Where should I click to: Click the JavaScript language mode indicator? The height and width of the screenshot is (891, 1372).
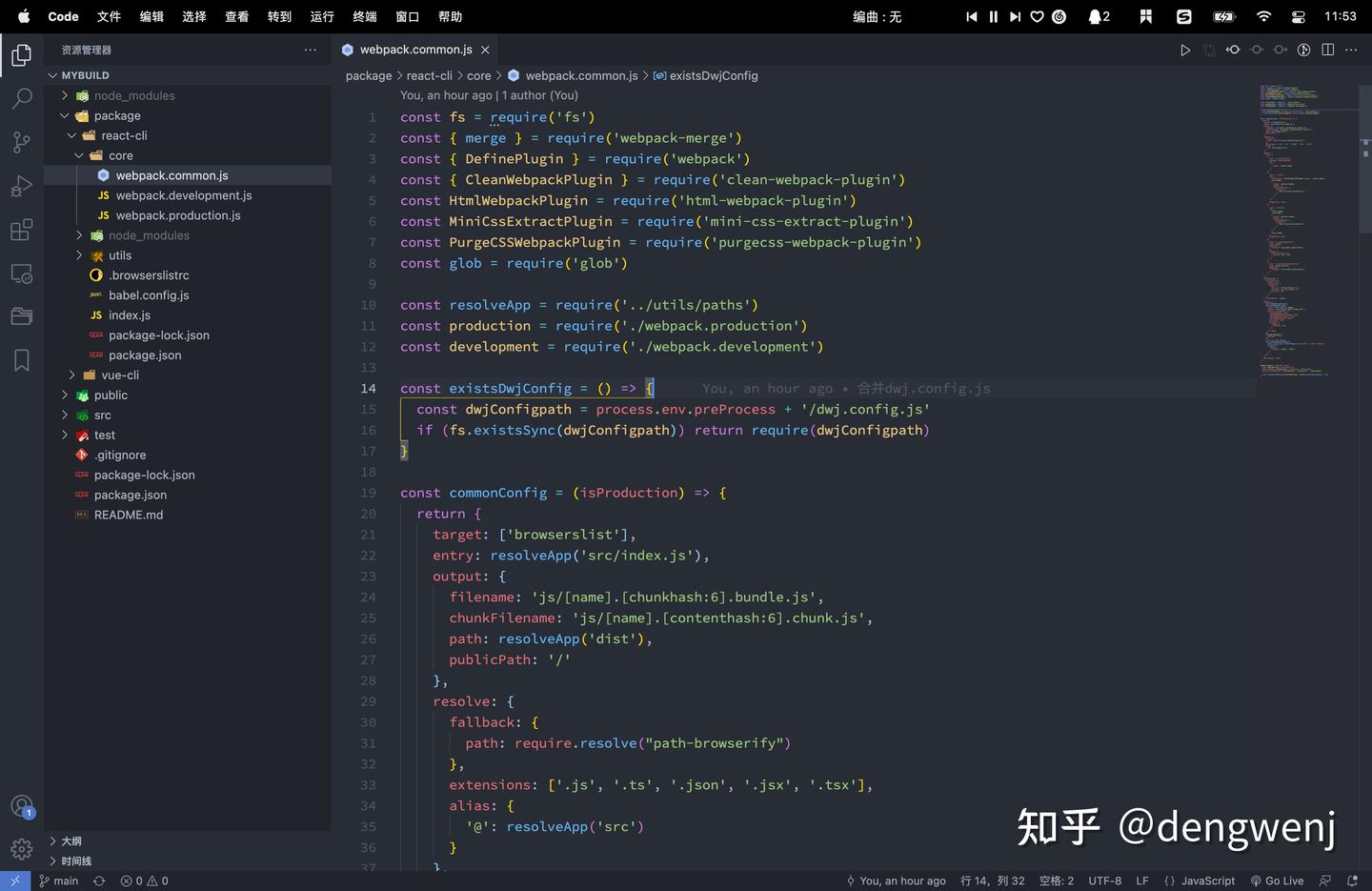pyautogui.click(x=1207, y=881)
